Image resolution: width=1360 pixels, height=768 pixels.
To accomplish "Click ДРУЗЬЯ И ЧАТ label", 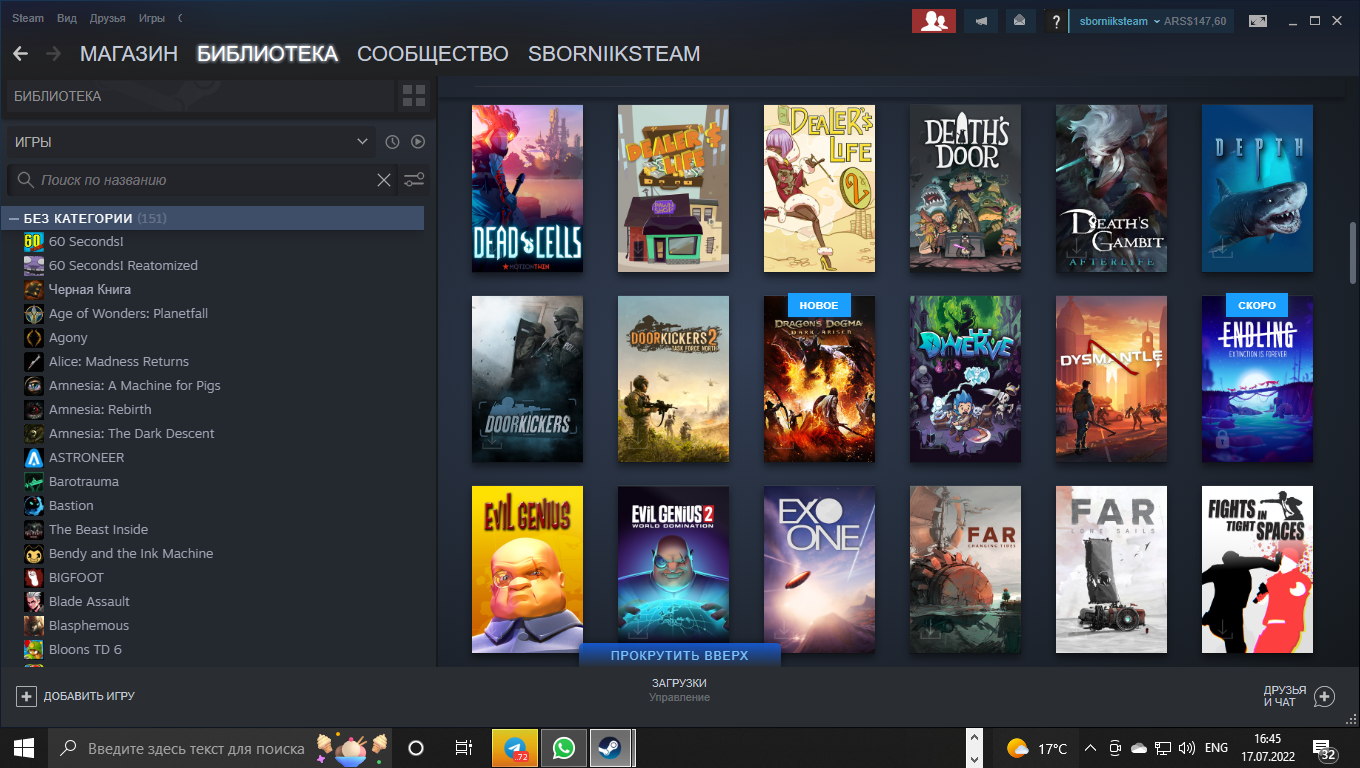I will tap(1285, 696).
